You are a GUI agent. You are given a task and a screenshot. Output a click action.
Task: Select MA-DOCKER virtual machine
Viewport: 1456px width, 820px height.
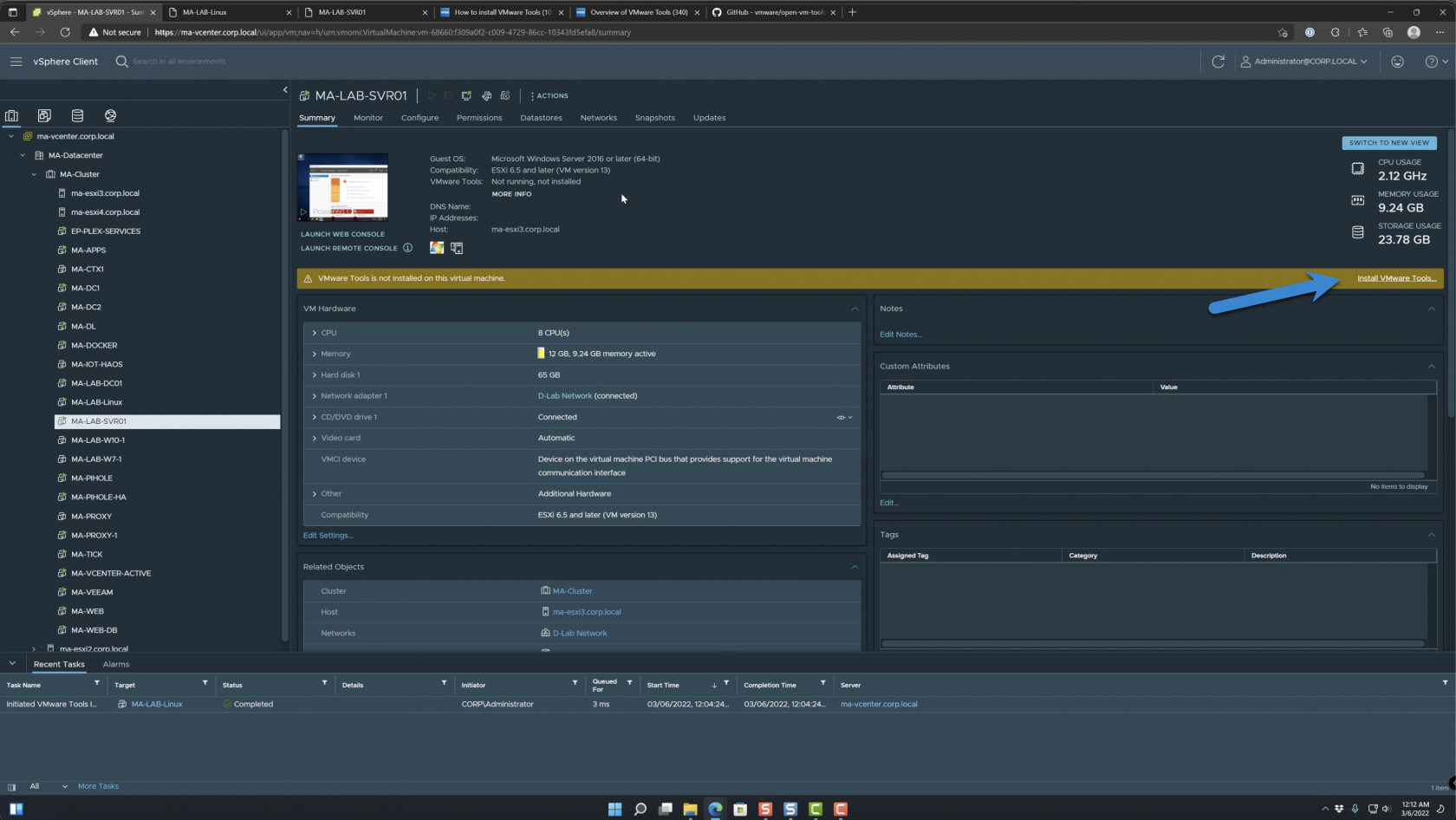94,345
